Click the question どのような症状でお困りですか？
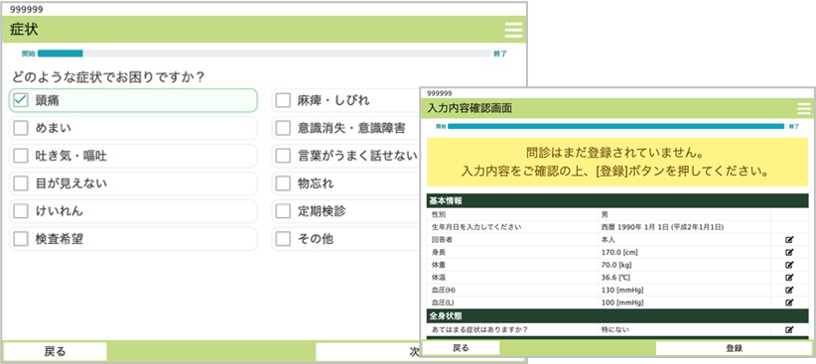This screenshot has width=816, height=364. coord(108,77)
